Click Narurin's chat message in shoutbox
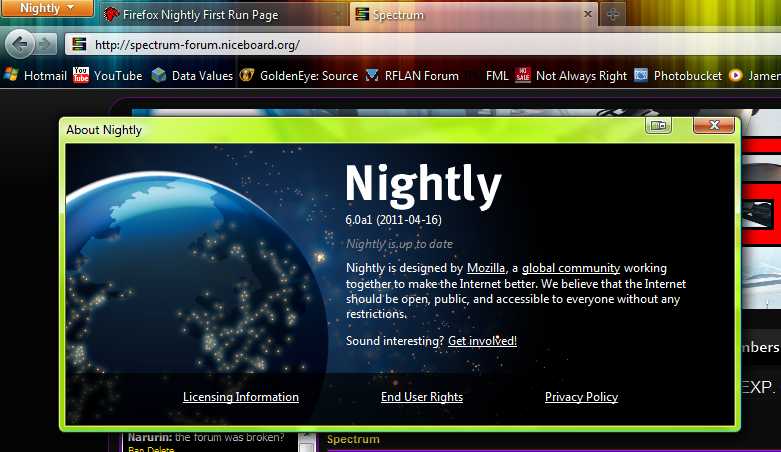 click(x=206, y=438)
